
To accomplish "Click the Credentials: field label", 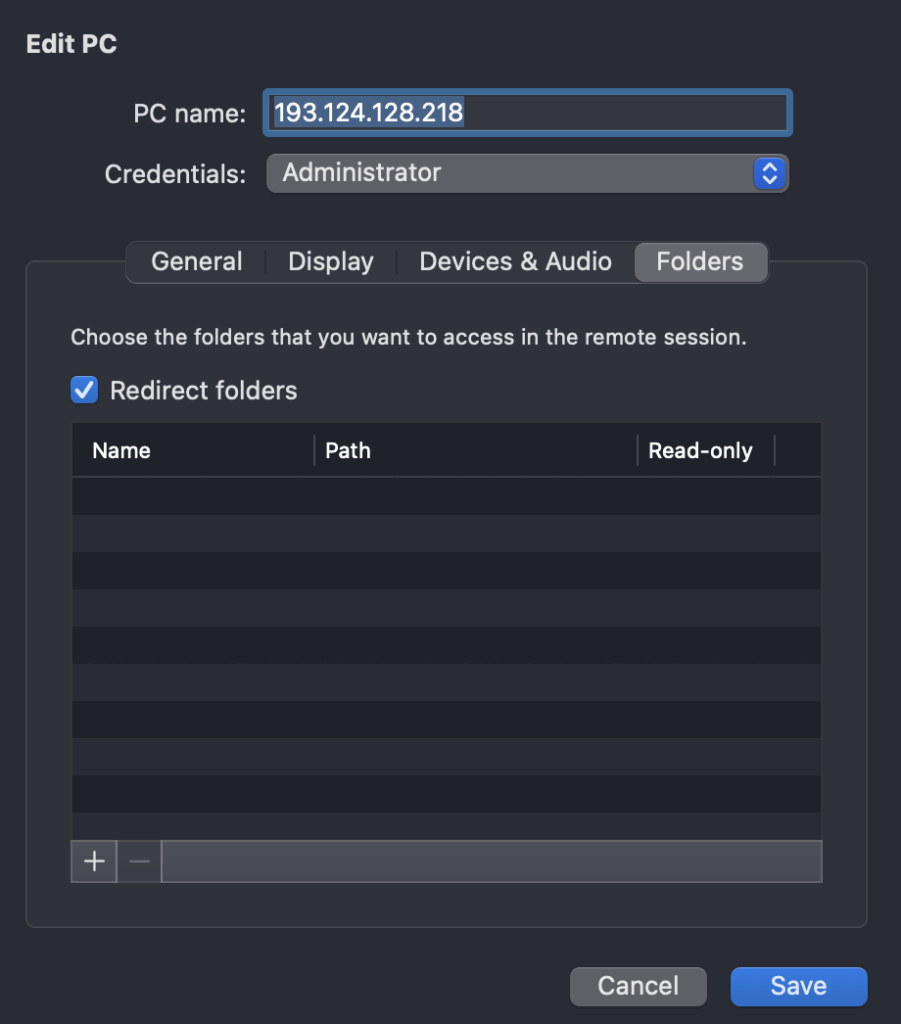I will 175,174.
